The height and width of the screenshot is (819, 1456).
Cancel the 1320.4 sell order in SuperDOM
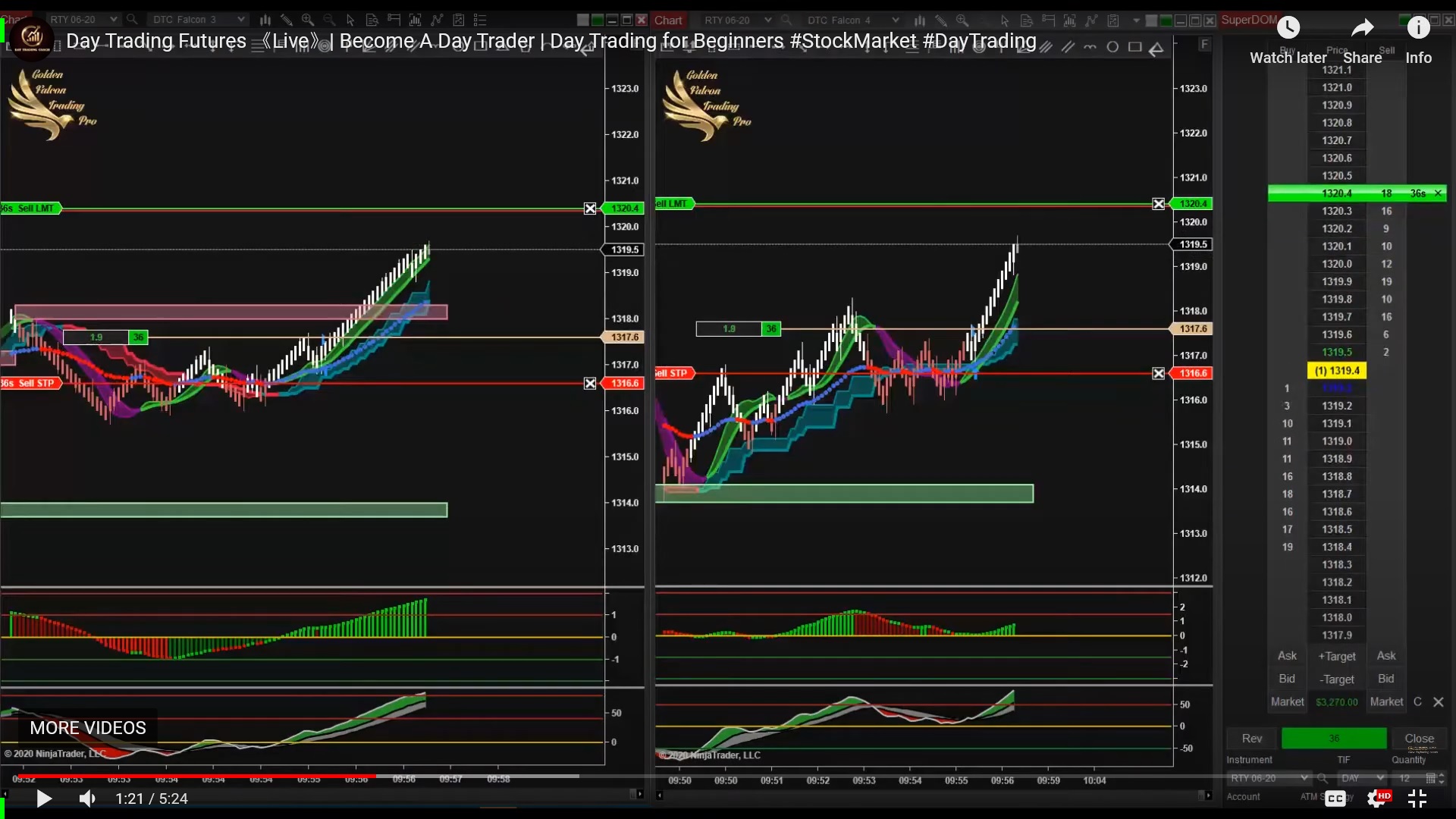click(x=1438, y=193)
